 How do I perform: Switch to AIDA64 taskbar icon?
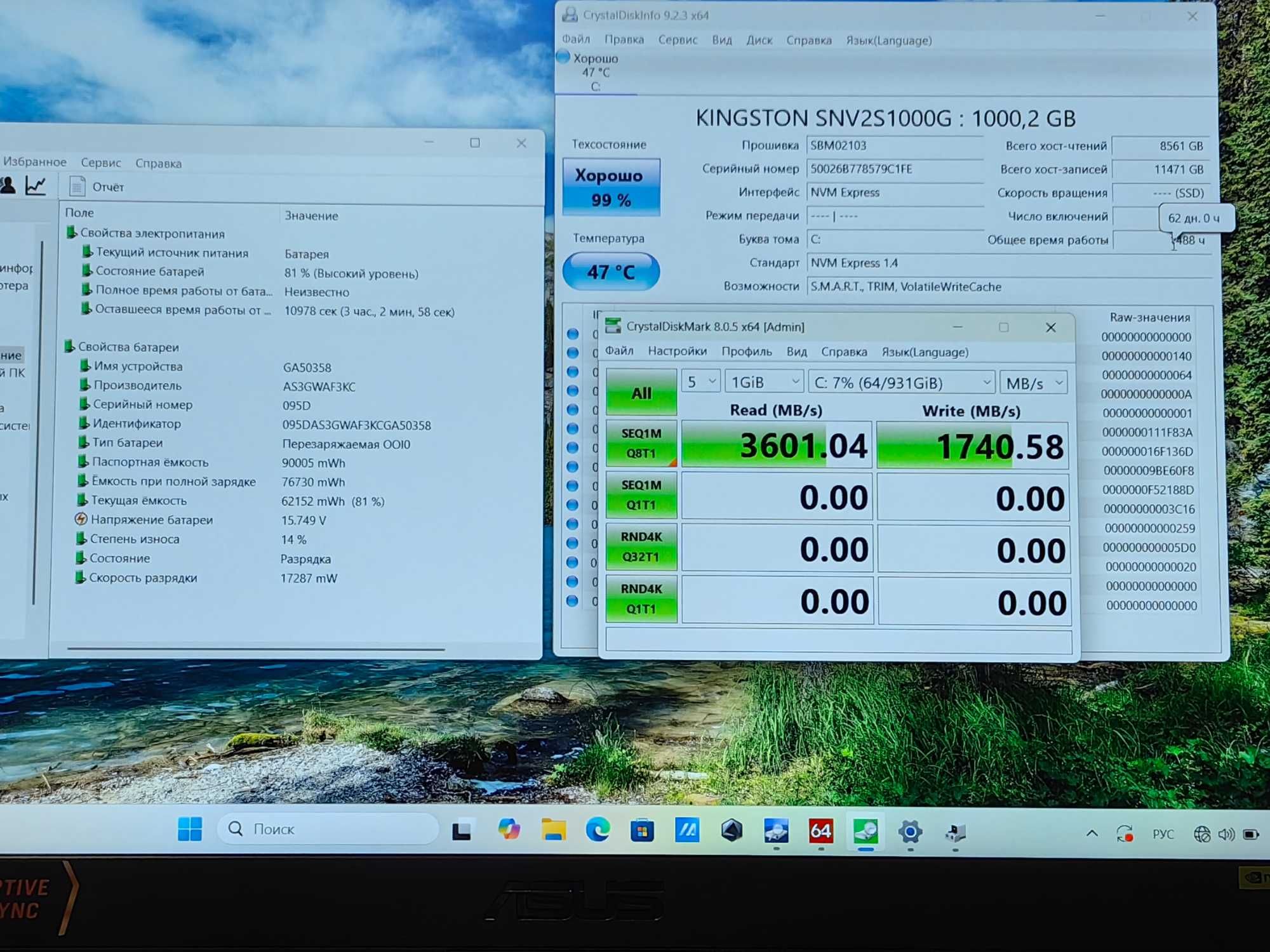[x=820, y=831]
